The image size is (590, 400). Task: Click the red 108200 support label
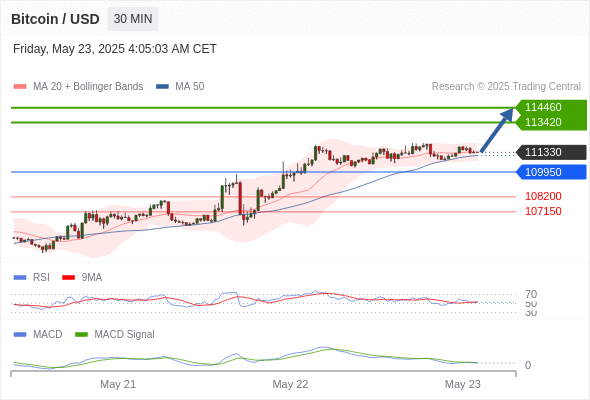click(543, 196)
